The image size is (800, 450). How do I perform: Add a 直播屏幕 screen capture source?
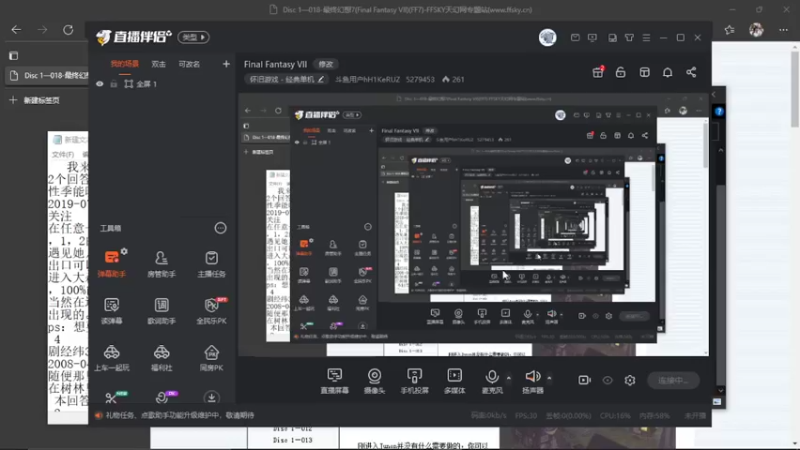pyautogui.click(x=335, y=381)
